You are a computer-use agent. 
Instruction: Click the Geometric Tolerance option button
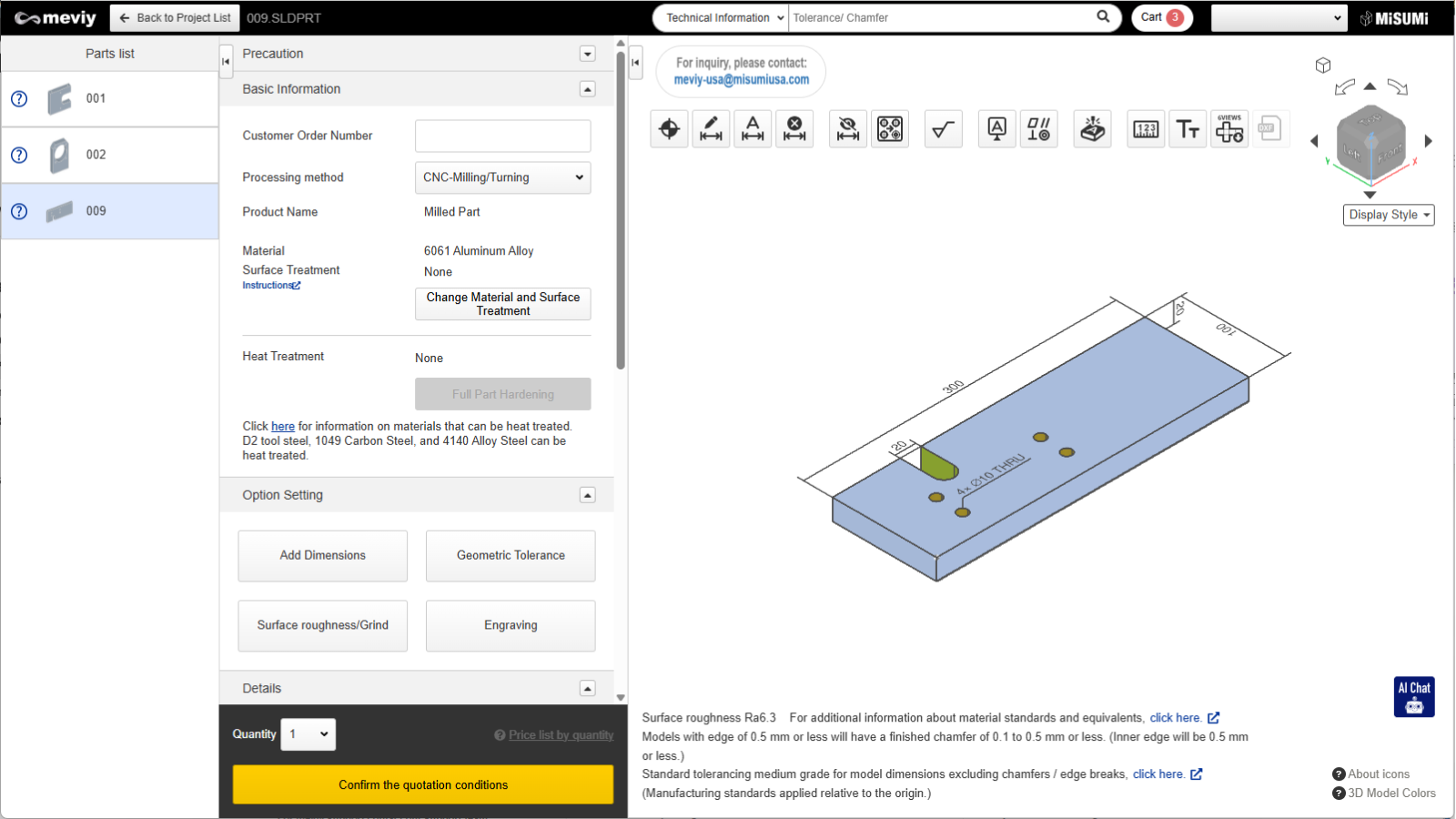click(x=511, y=556)
